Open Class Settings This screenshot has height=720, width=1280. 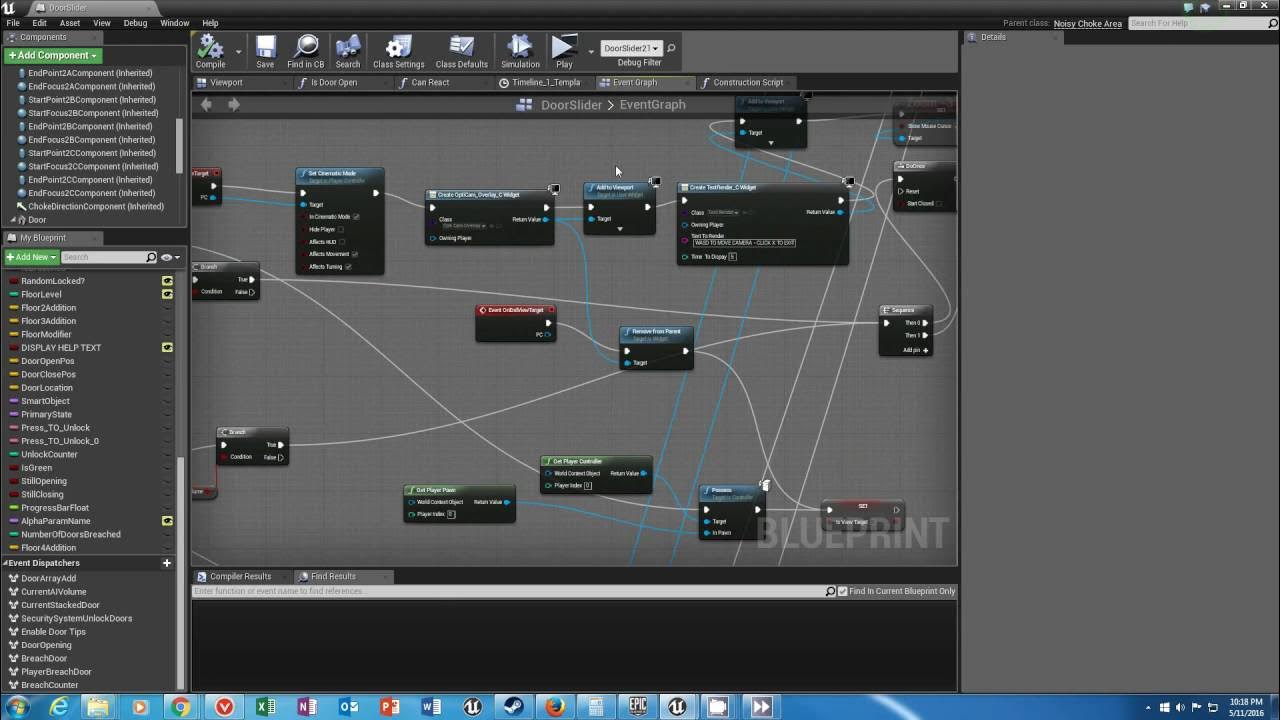pyautogui.click(x=398, y=52)
